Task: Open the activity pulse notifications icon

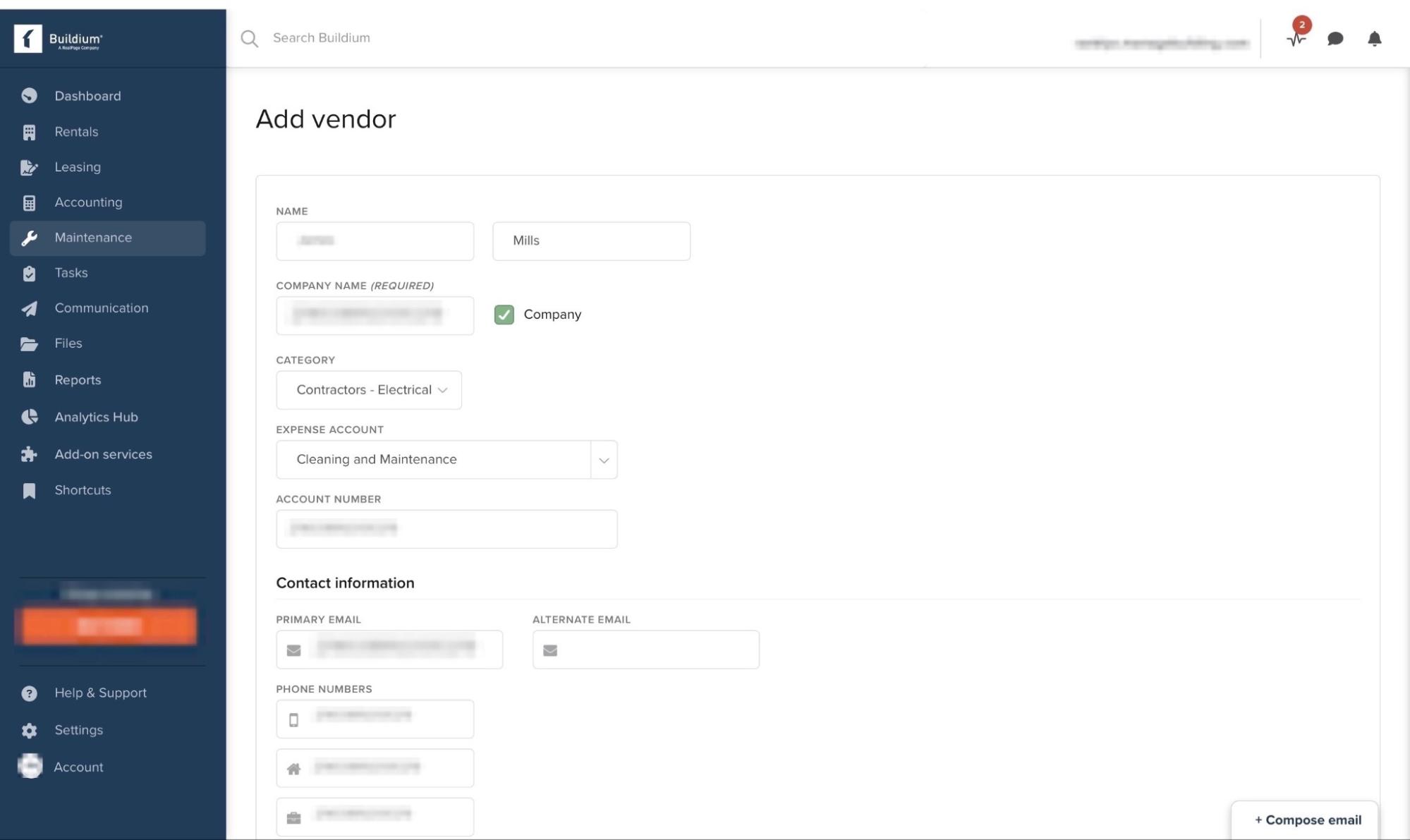Action: [1296, 39]
